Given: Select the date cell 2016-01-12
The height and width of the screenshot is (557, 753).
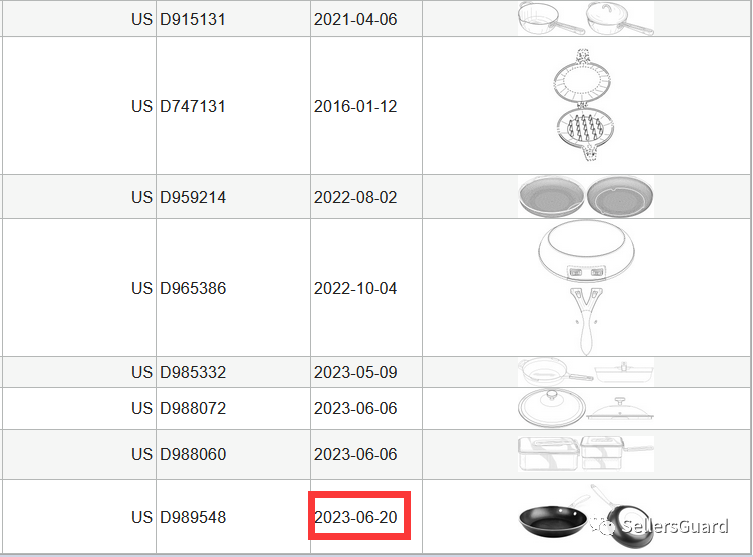Looking at the screenshot, I should click(x=356, y=106).
